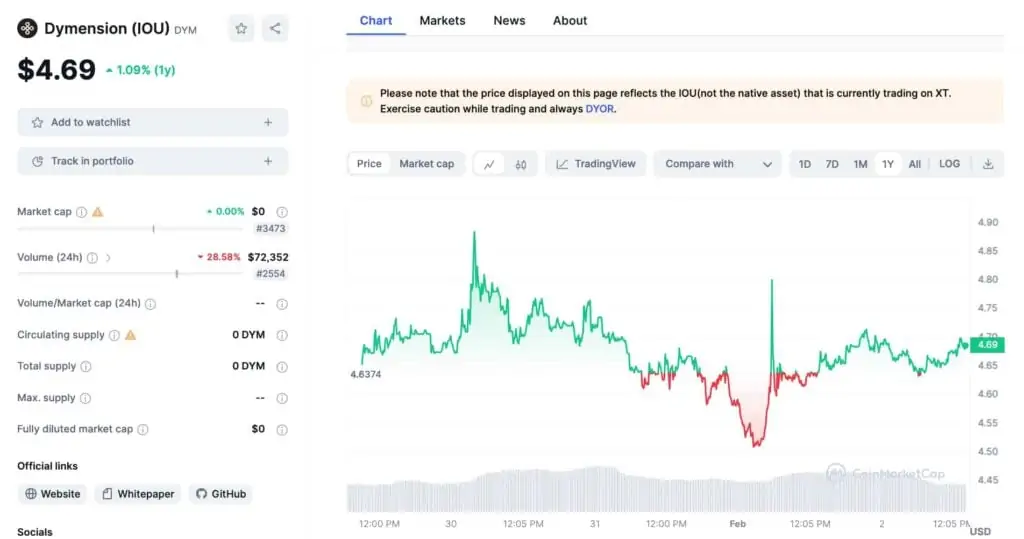Go to the About tab
This screenshot has height=539, width=1024.
pos(570,20)
